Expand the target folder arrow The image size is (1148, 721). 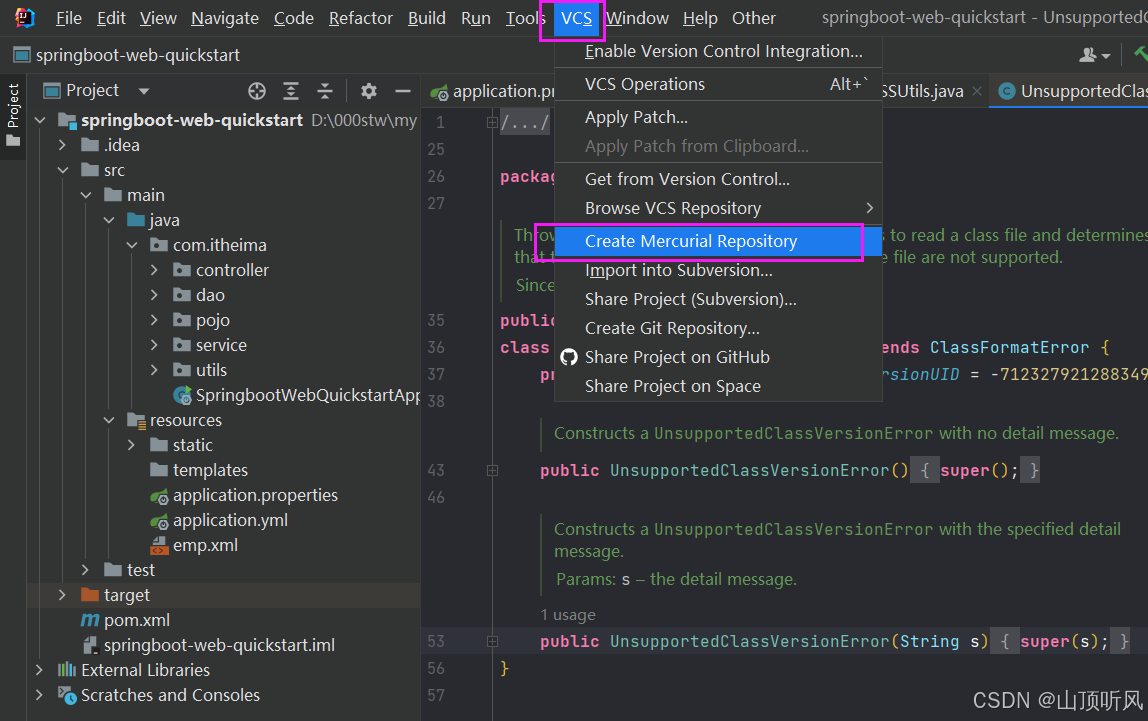click(63, 595)
